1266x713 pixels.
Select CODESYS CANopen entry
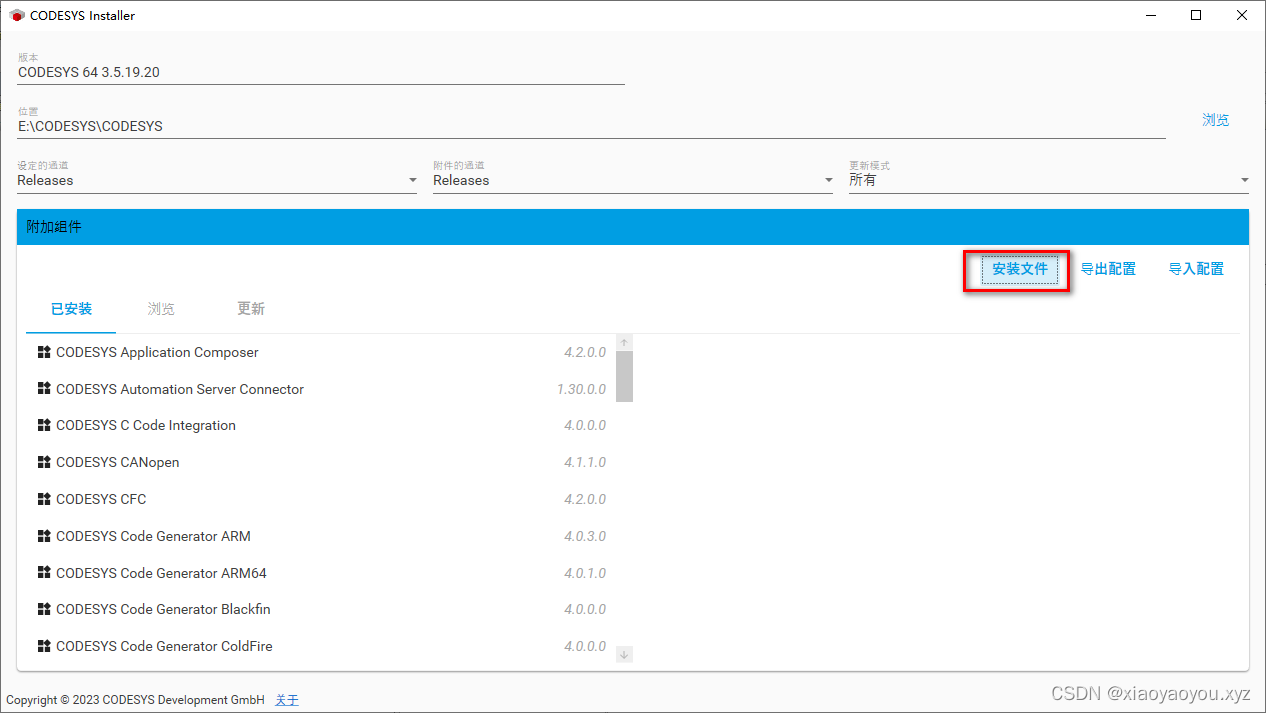321,462
